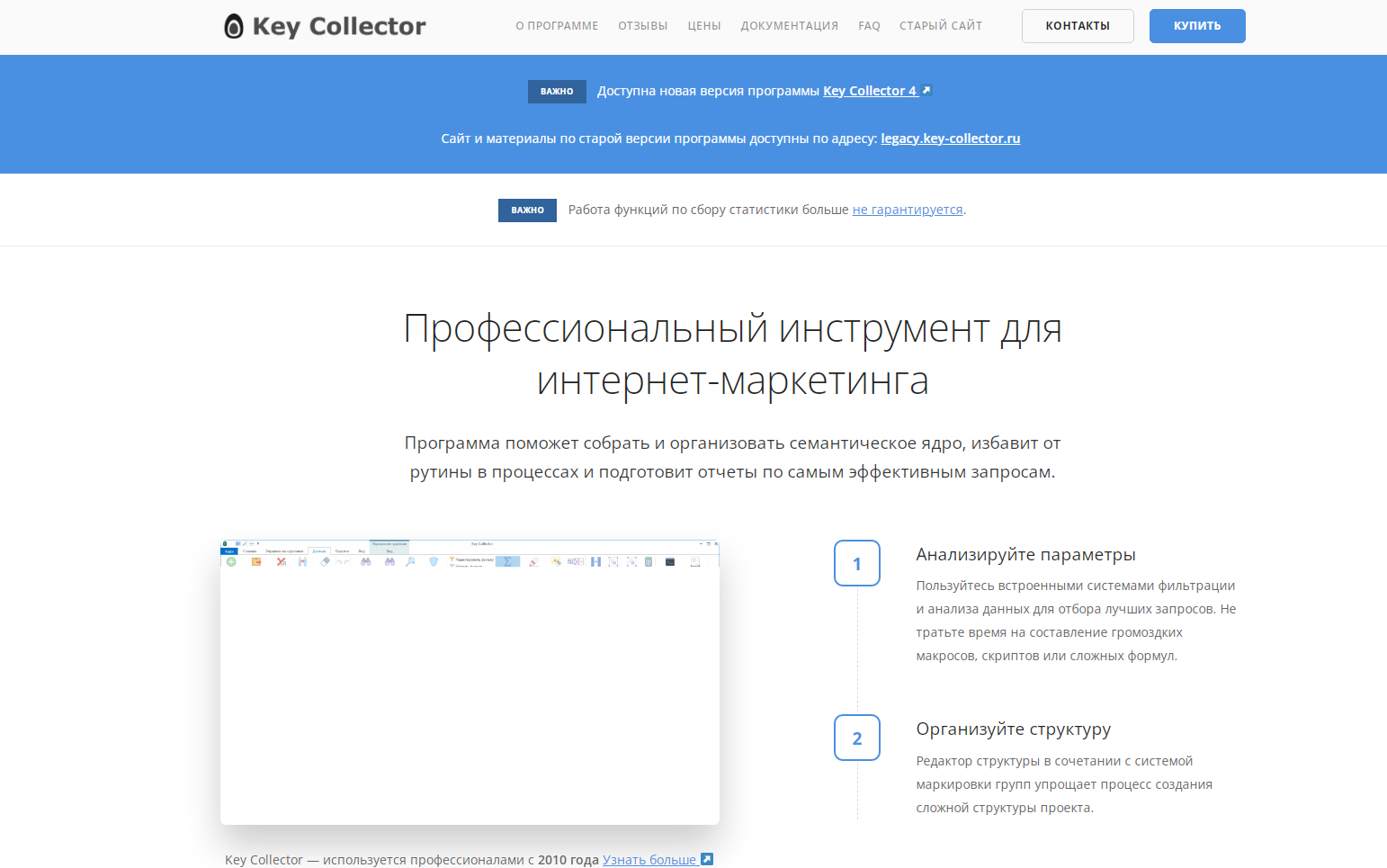Click dark console icon in app screenshot

[670, 561]
